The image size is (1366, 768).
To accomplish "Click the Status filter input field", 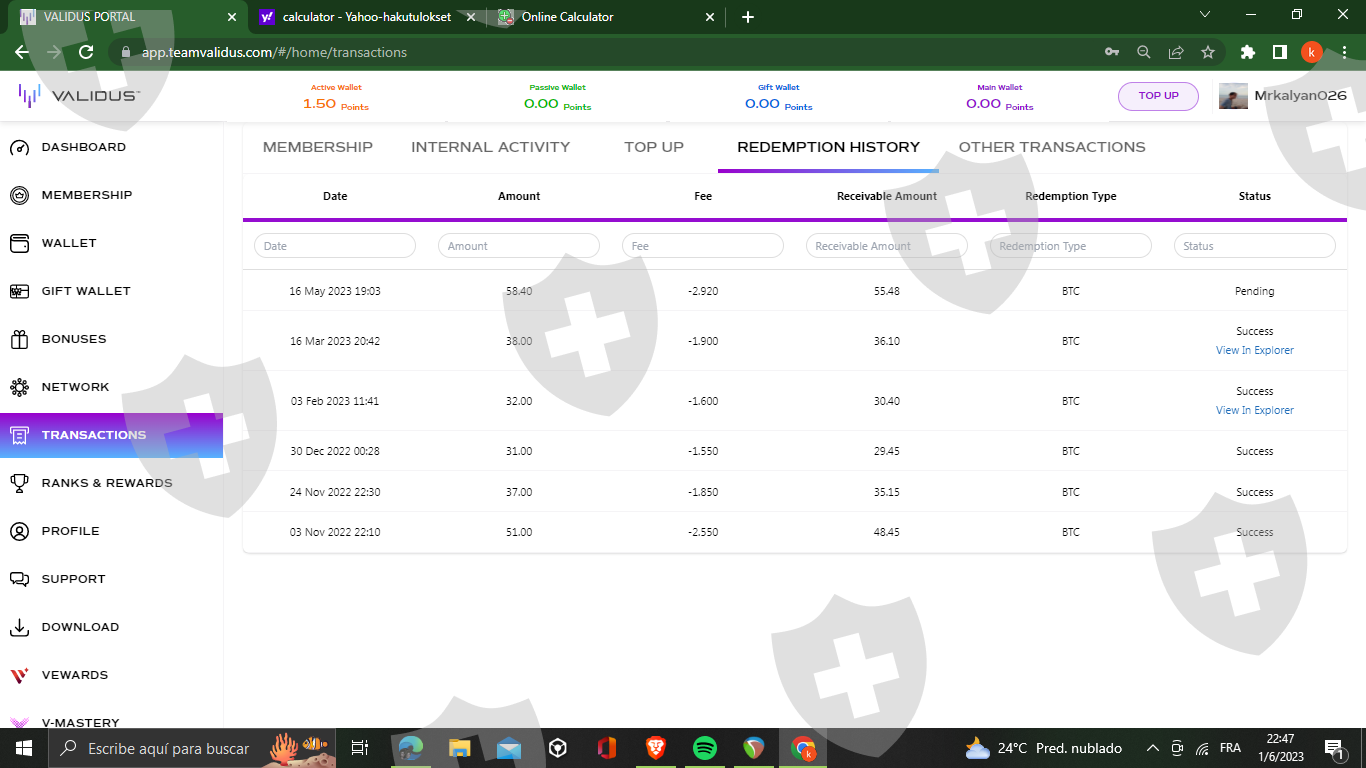I will pyautogui.click(x=1254, y=246).
